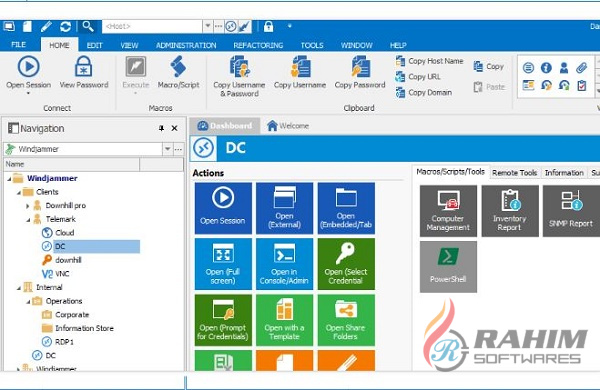This screenshot has width=600, height=390.
Task: Click ellipsis next to Windjammer data source
Action: coord(178,149)
